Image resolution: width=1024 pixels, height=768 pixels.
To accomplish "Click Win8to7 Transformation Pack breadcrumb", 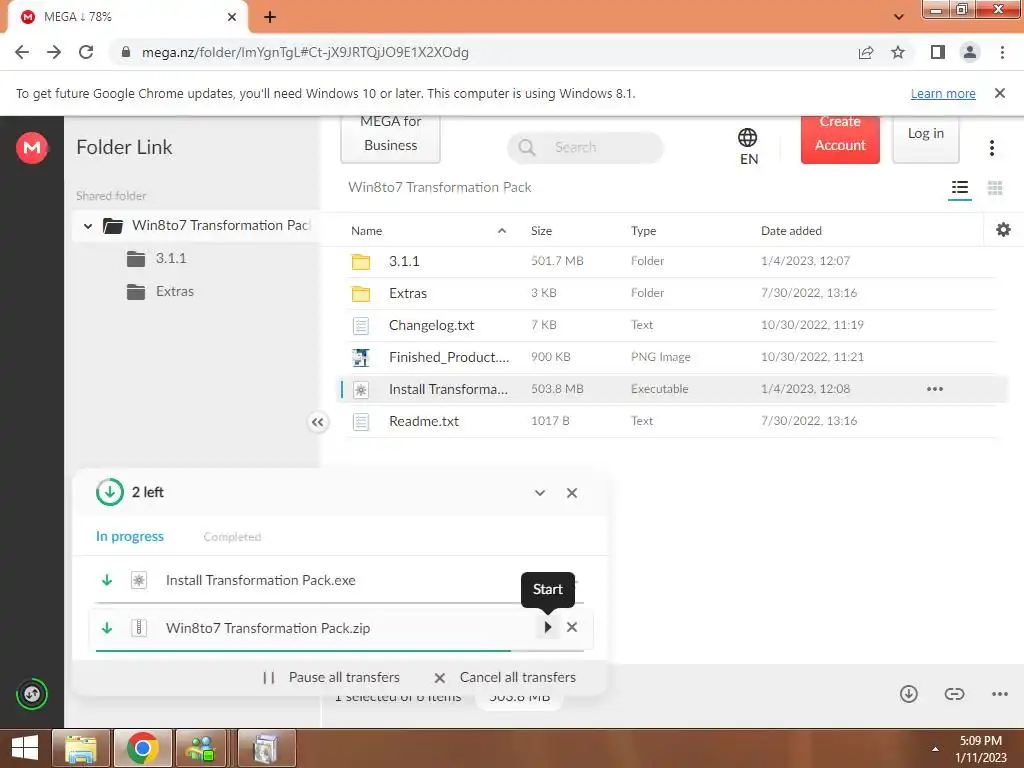I will click(440, 187).
